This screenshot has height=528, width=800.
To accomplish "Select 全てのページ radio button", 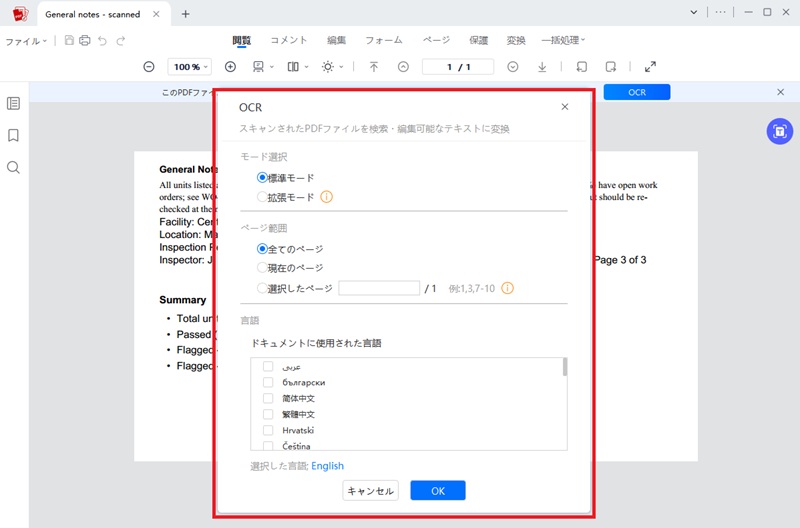I will point(262,249).
